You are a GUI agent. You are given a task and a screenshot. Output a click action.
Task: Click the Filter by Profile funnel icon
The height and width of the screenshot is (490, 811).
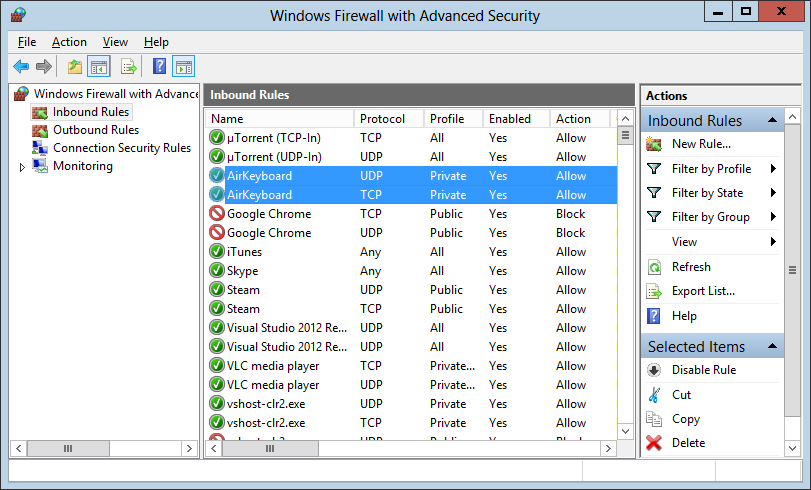[654, 169]
